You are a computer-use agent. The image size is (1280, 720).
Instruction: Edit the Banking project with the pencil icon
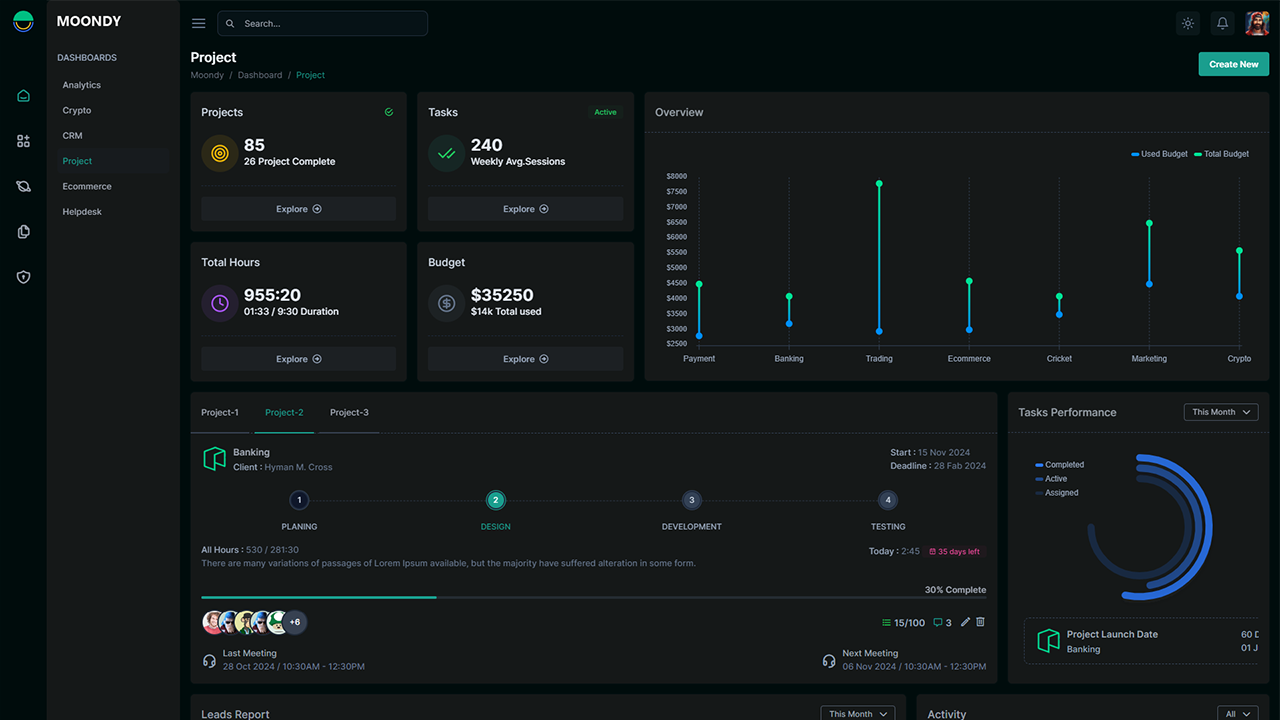click(964, 621)
